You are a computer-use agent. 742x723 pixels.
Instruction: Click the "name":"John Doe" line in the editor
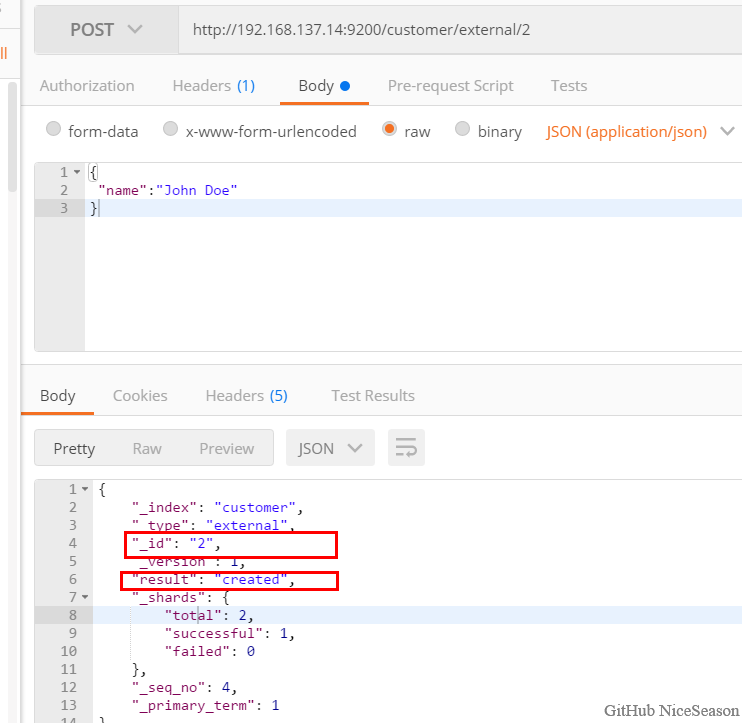point(168,190)
